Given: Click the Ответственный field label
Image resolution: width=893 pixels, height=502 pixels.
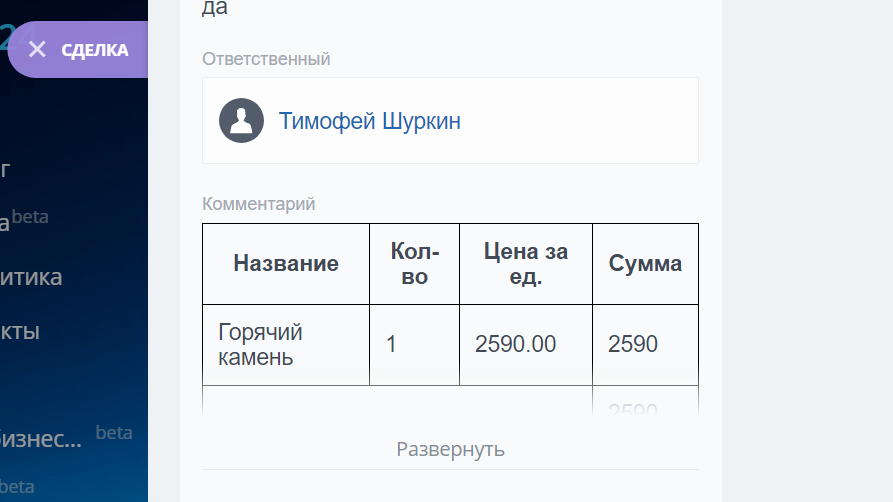Looking at the screenshot, I should 266,59.
